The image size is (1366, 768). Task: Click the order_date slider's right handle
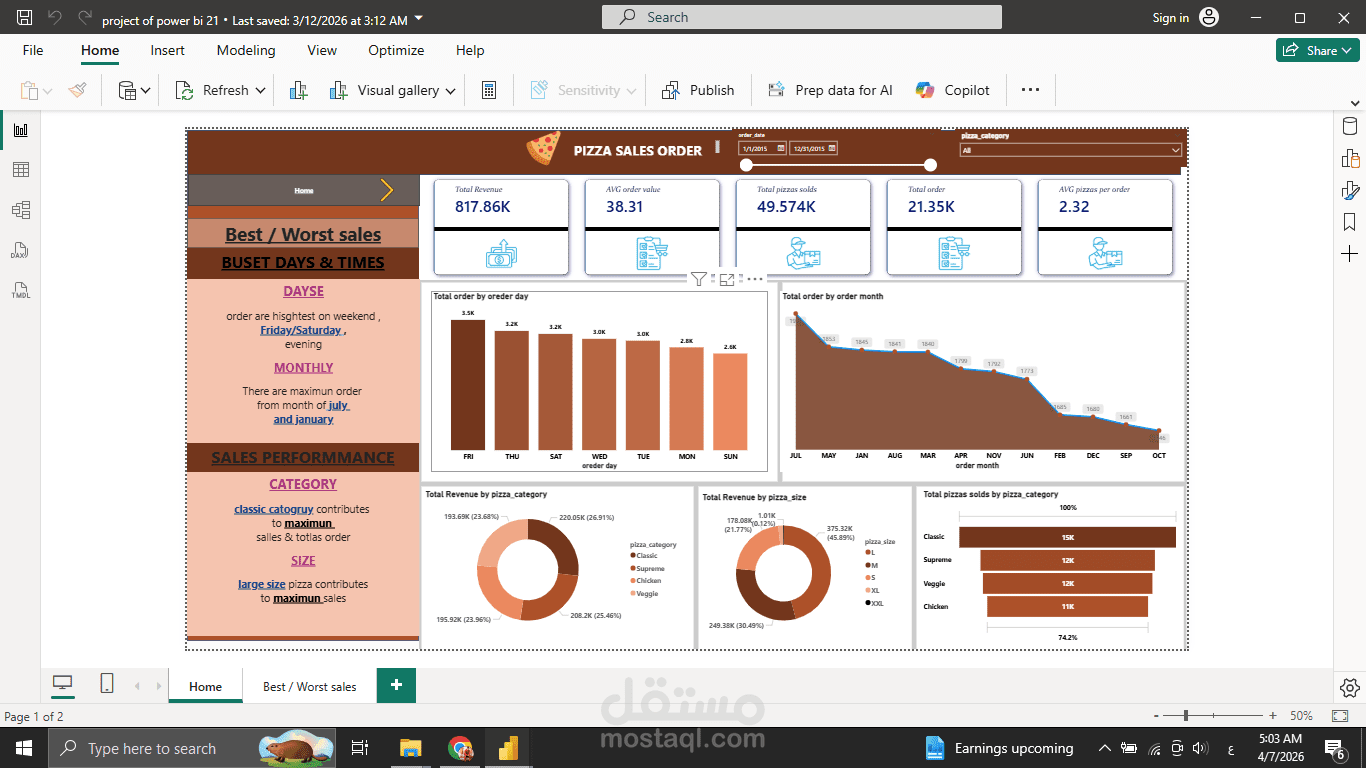[x=931, y=165]
